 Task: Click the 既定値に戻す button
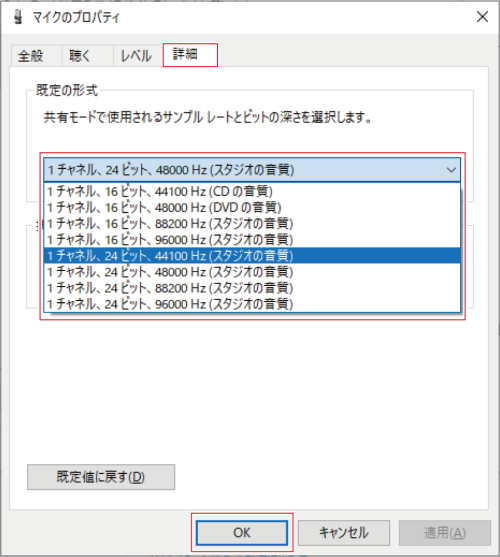click(x=101, y=477)
